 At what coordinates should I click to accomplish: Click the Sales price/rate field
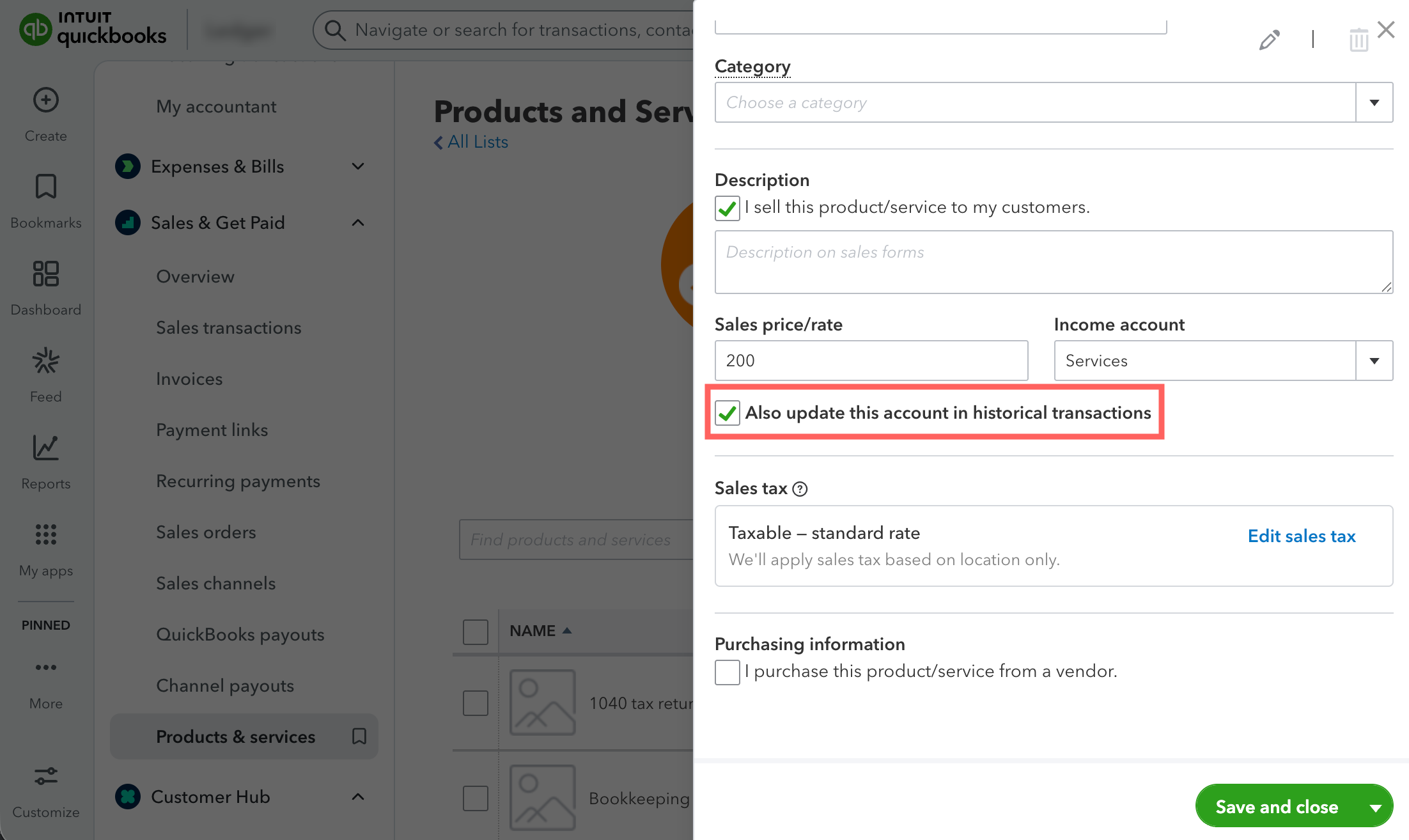point(871,361)
